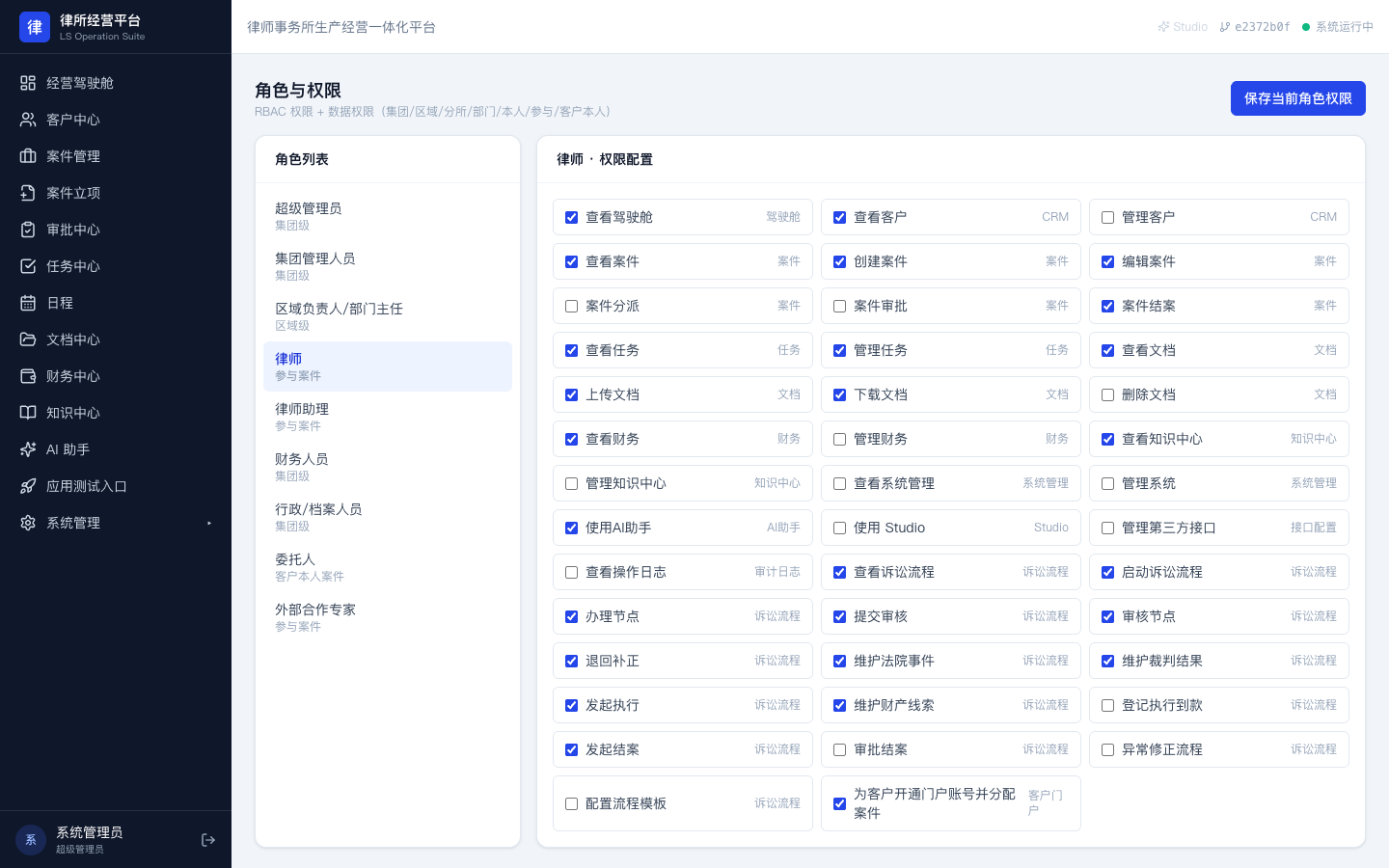
Task: Click the 经营驾驶舱 dashboard icon
Action: coord(28,83)
